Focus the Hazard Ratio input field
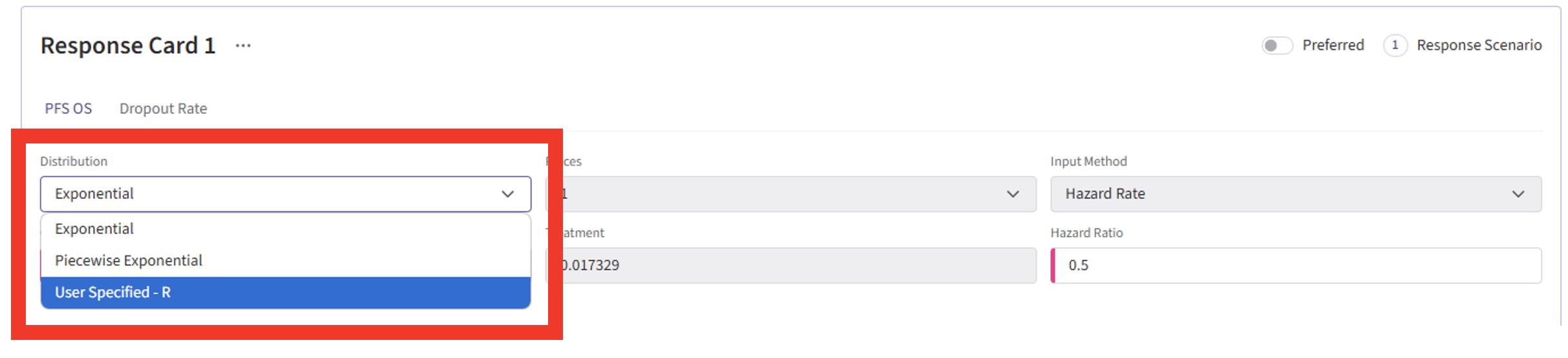Viewport: 1568px width, 358px height. (1299, 265)
